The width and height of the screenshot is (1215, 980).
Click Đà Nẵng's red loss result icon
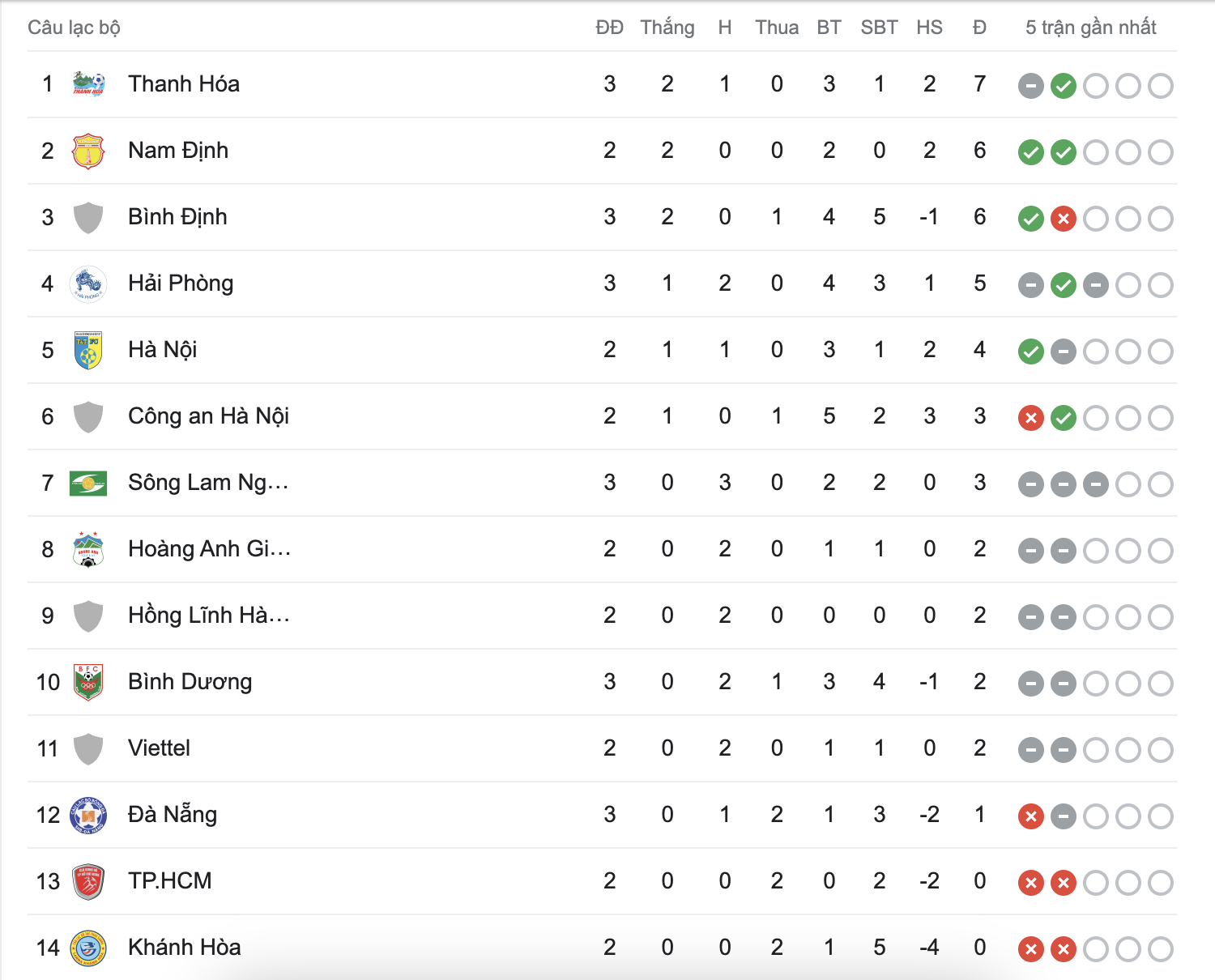point(1031,816)
